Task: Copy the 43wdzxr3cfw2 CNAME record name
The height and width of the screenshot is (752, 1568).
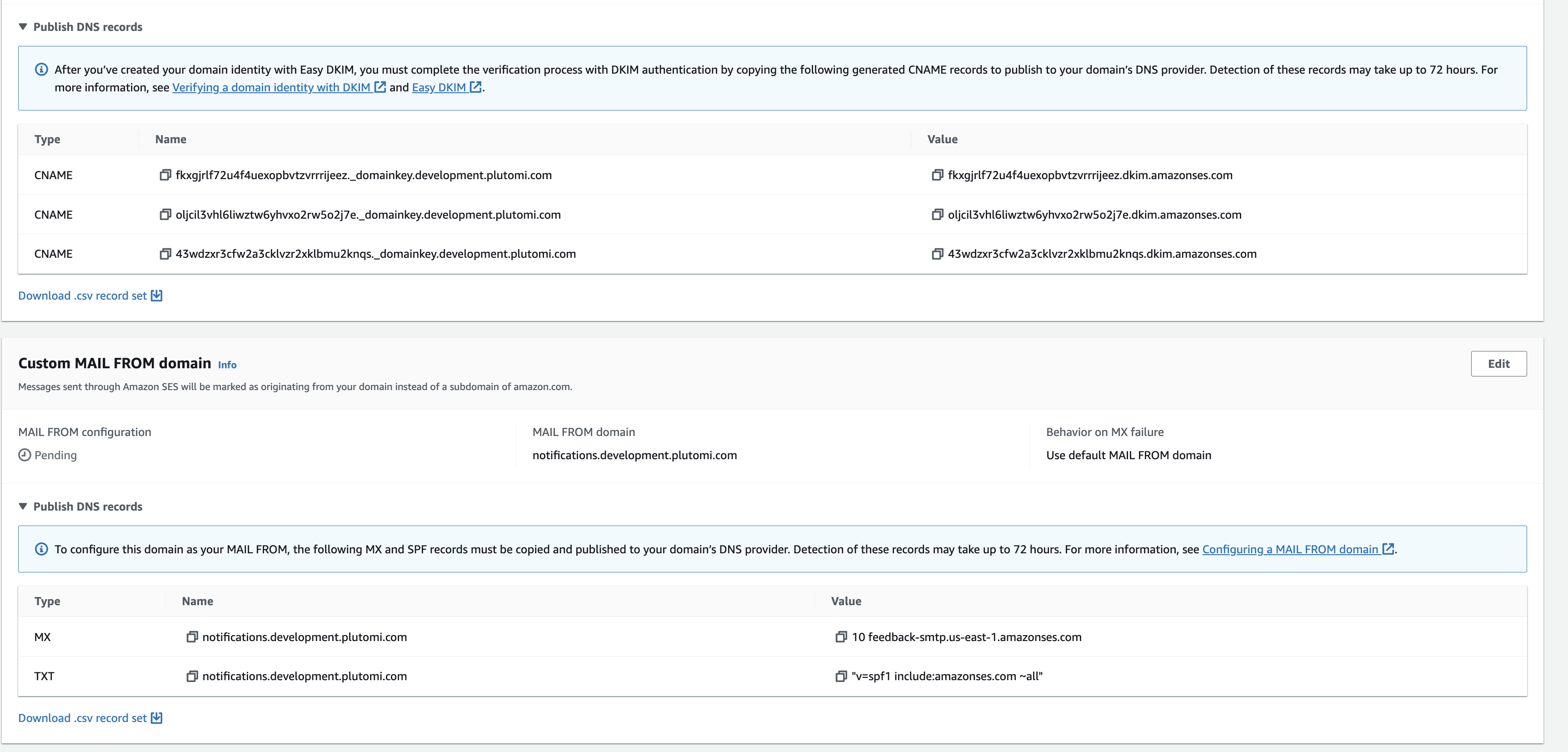Action: pyautogui.click(x=165, y=254)
